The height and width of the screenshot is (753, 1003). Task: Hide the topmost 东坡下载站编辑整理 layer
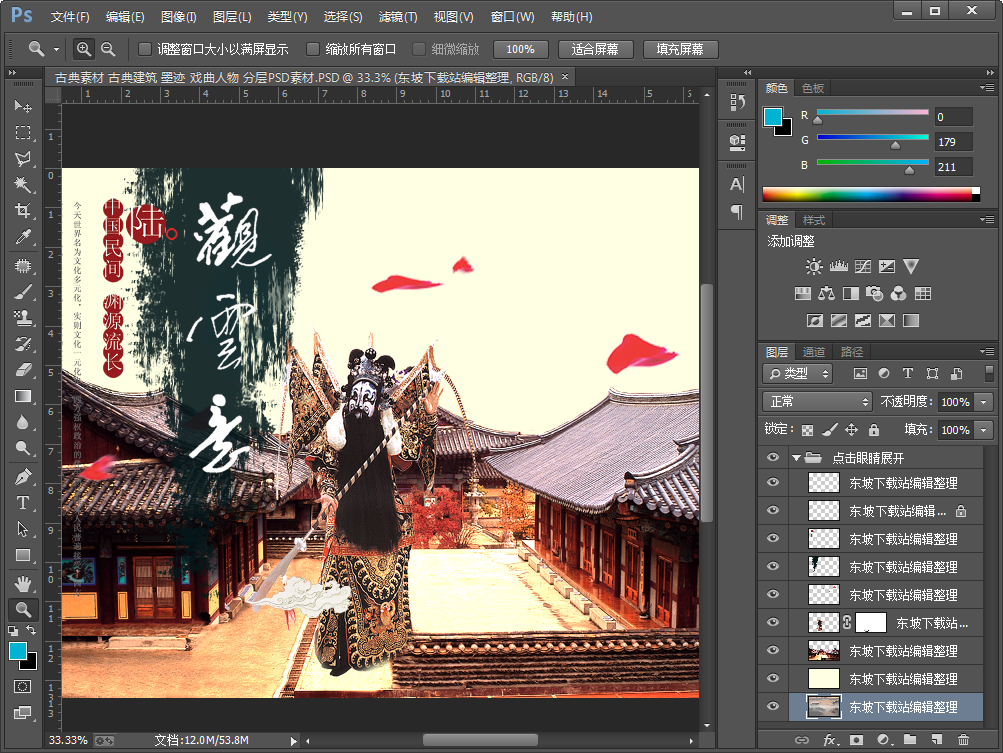coord(773,482)
